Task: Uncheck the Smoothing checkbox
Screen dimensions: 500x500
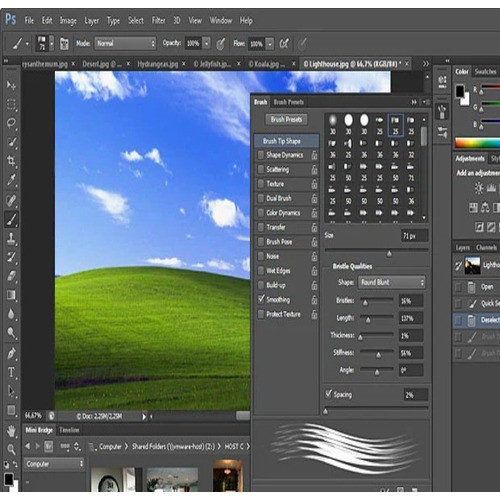Action: pyautogui.click(x=261, y=299)
